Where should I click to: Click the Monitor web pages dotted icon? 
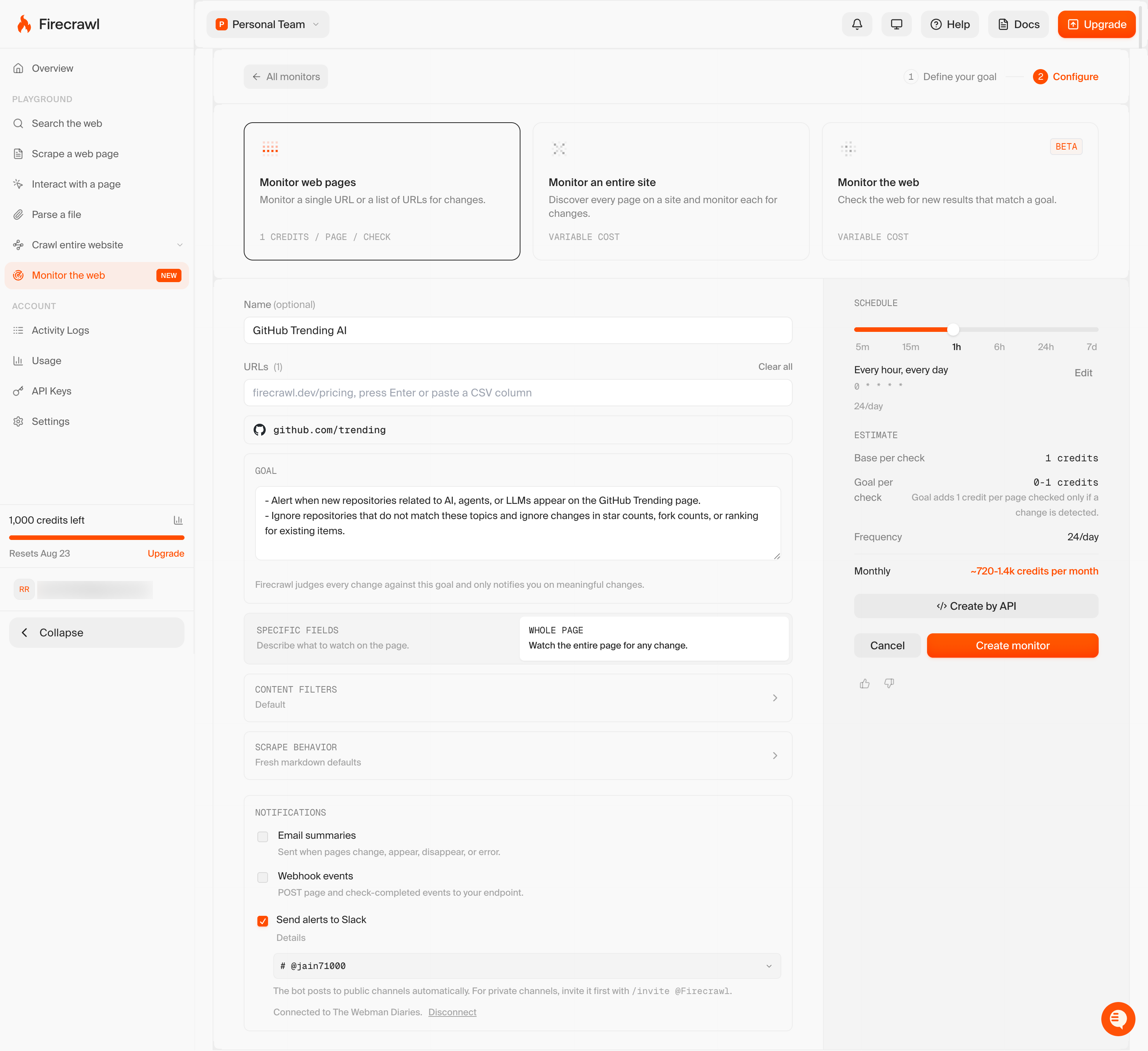270,148
